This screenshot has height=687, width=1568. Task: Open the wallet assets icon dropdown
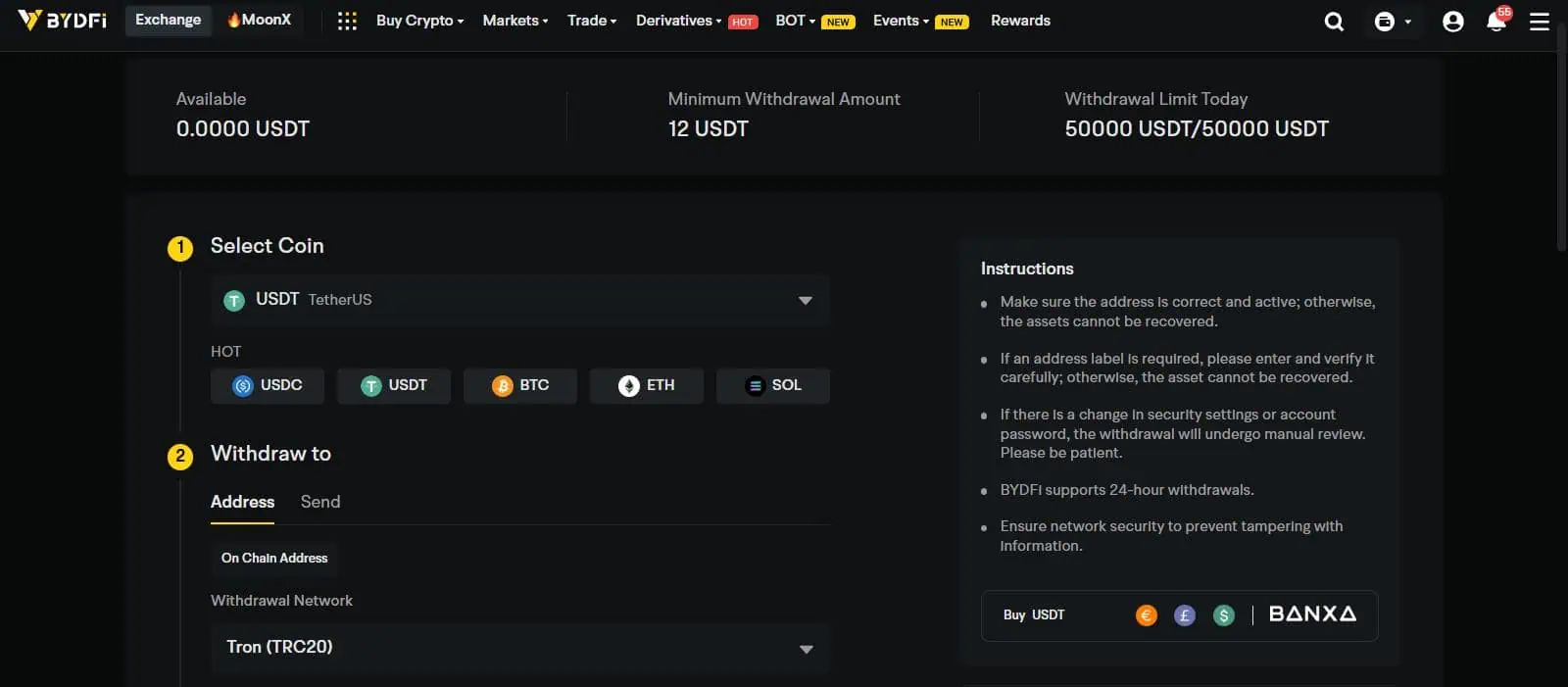pos(1393,21)
